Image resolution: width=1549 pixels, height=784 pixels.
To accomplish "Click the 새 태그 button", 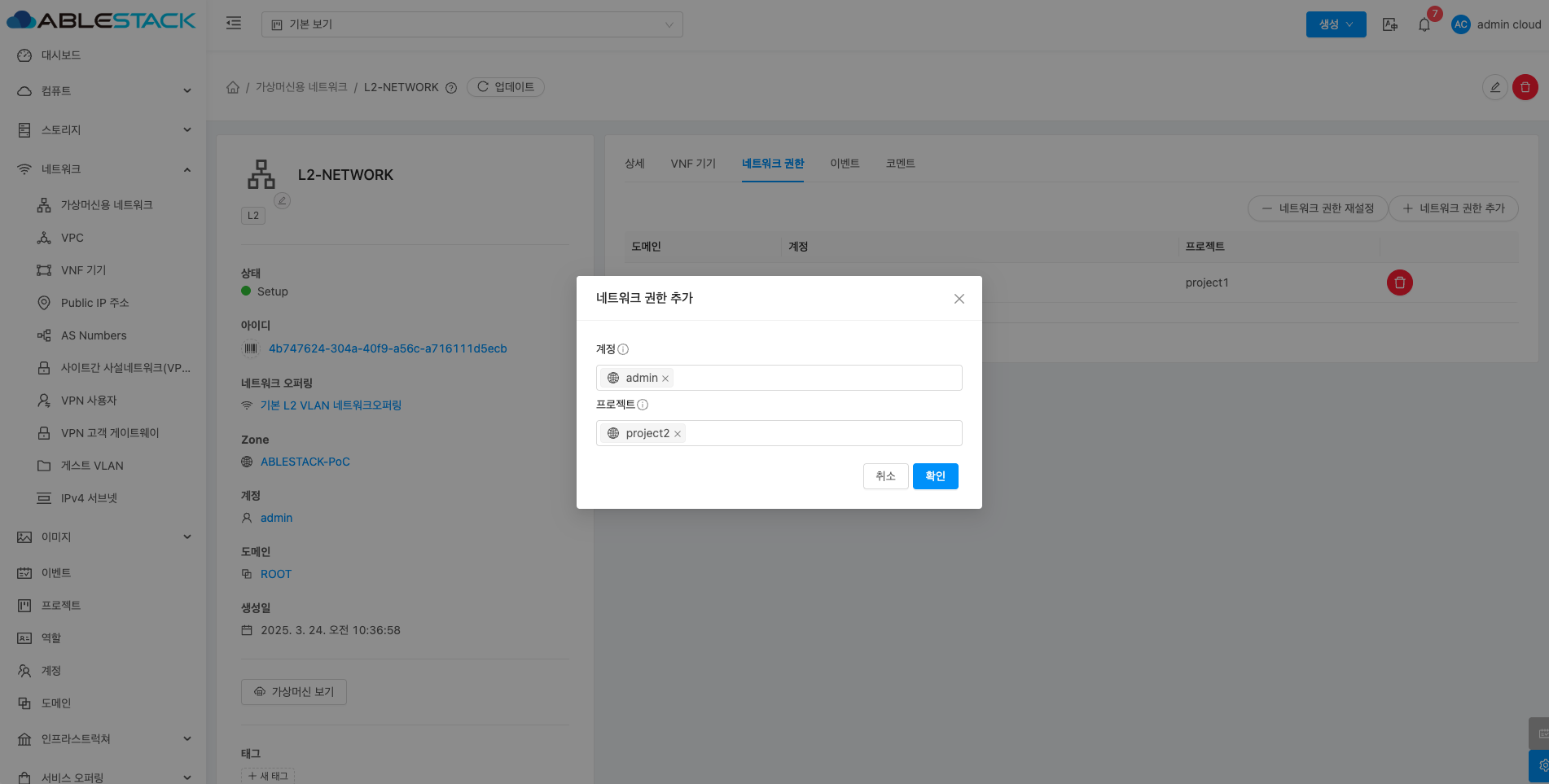I will point(268,776).
